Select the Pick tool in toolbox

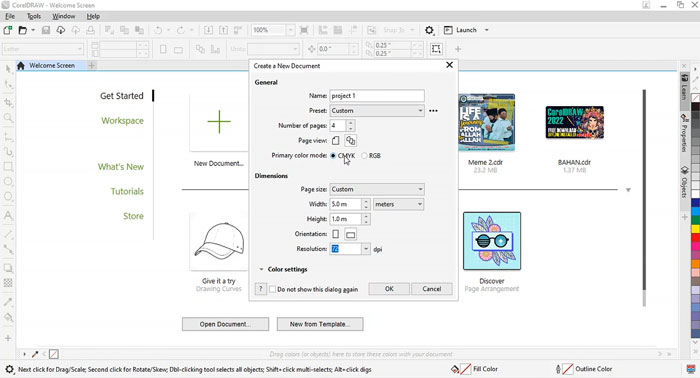click(8, 69)
